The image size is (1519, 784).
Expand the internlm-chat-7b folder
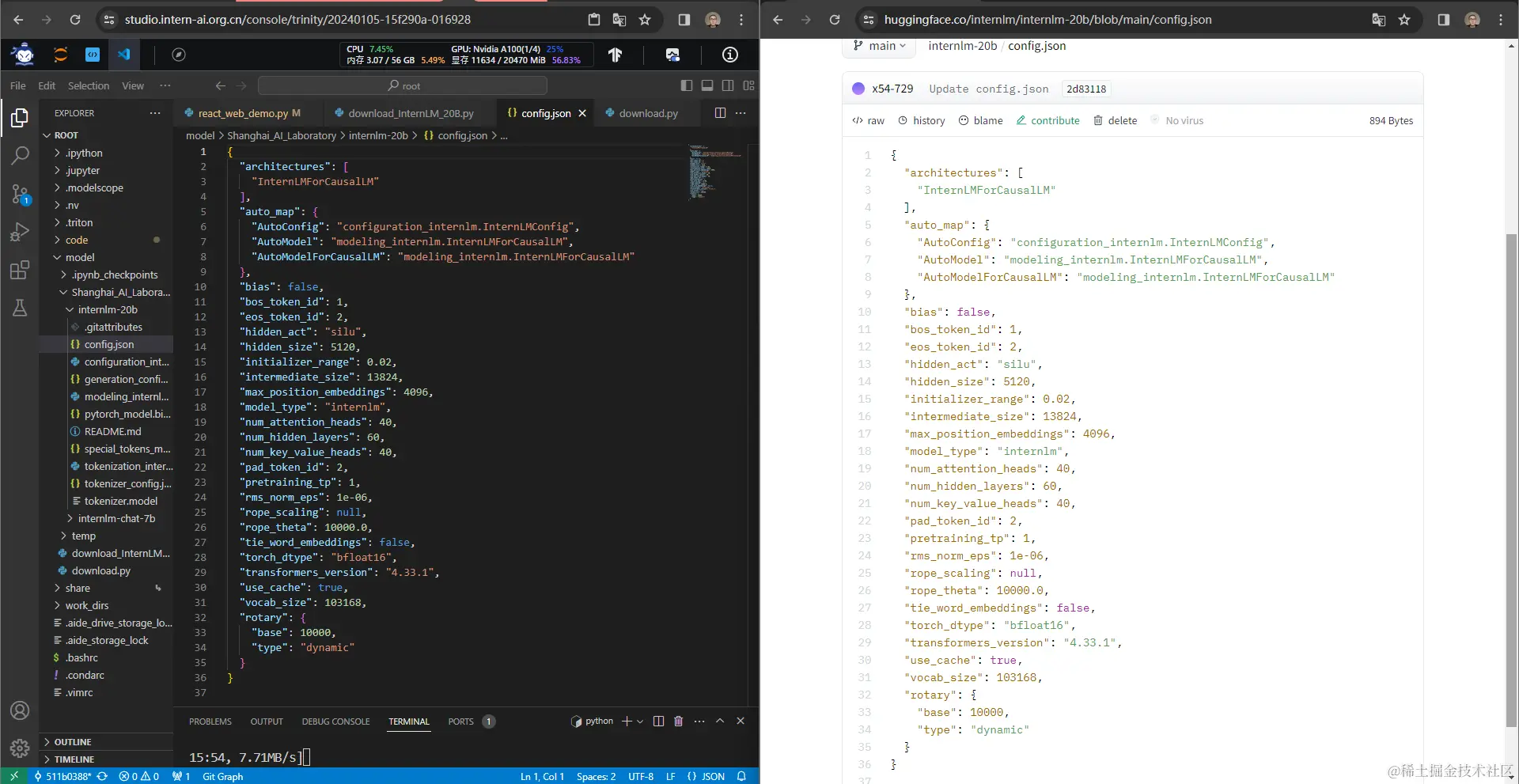pos(116,518)
